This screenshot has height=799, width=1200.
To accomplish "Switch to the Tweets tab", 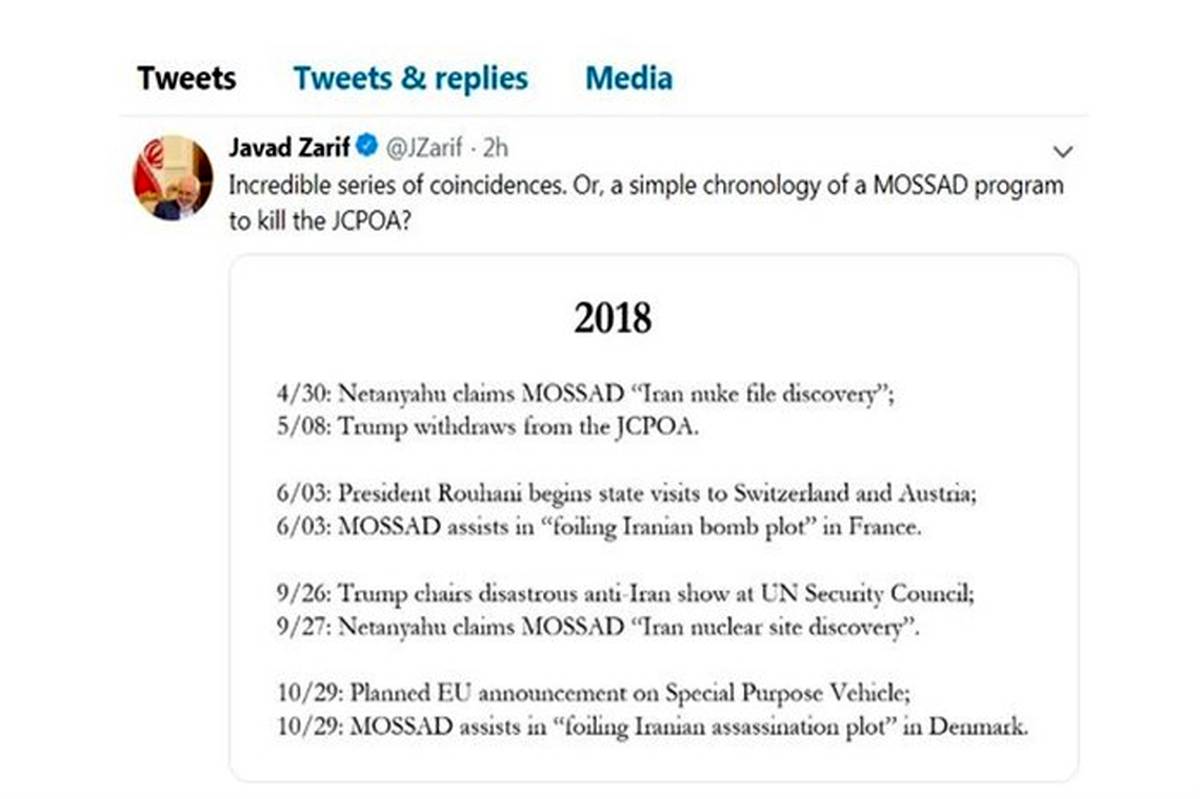I will (187, 79).
